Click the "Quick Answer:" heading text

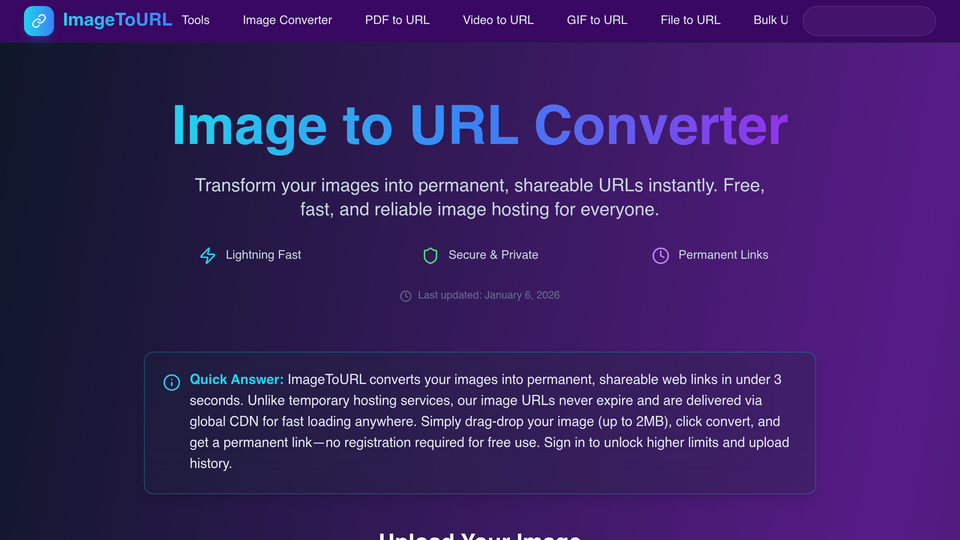[236, 380]
